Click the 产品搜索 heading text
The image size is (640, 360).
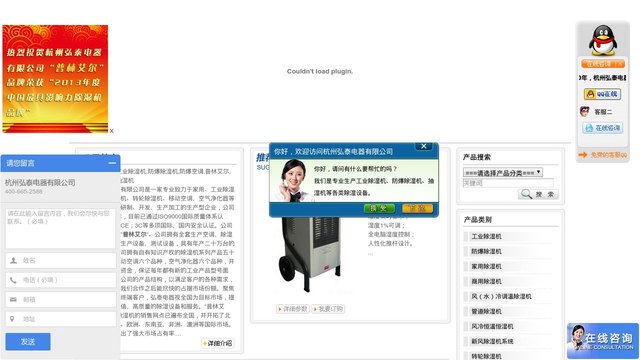[477, 157]
